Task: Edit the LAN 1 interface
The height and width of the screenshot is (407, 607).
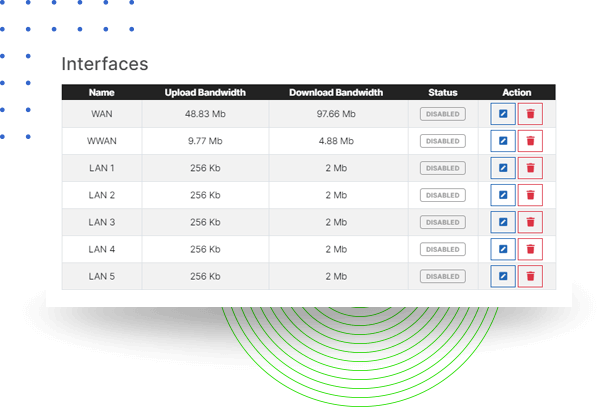Action: click(x=502, y=168)
